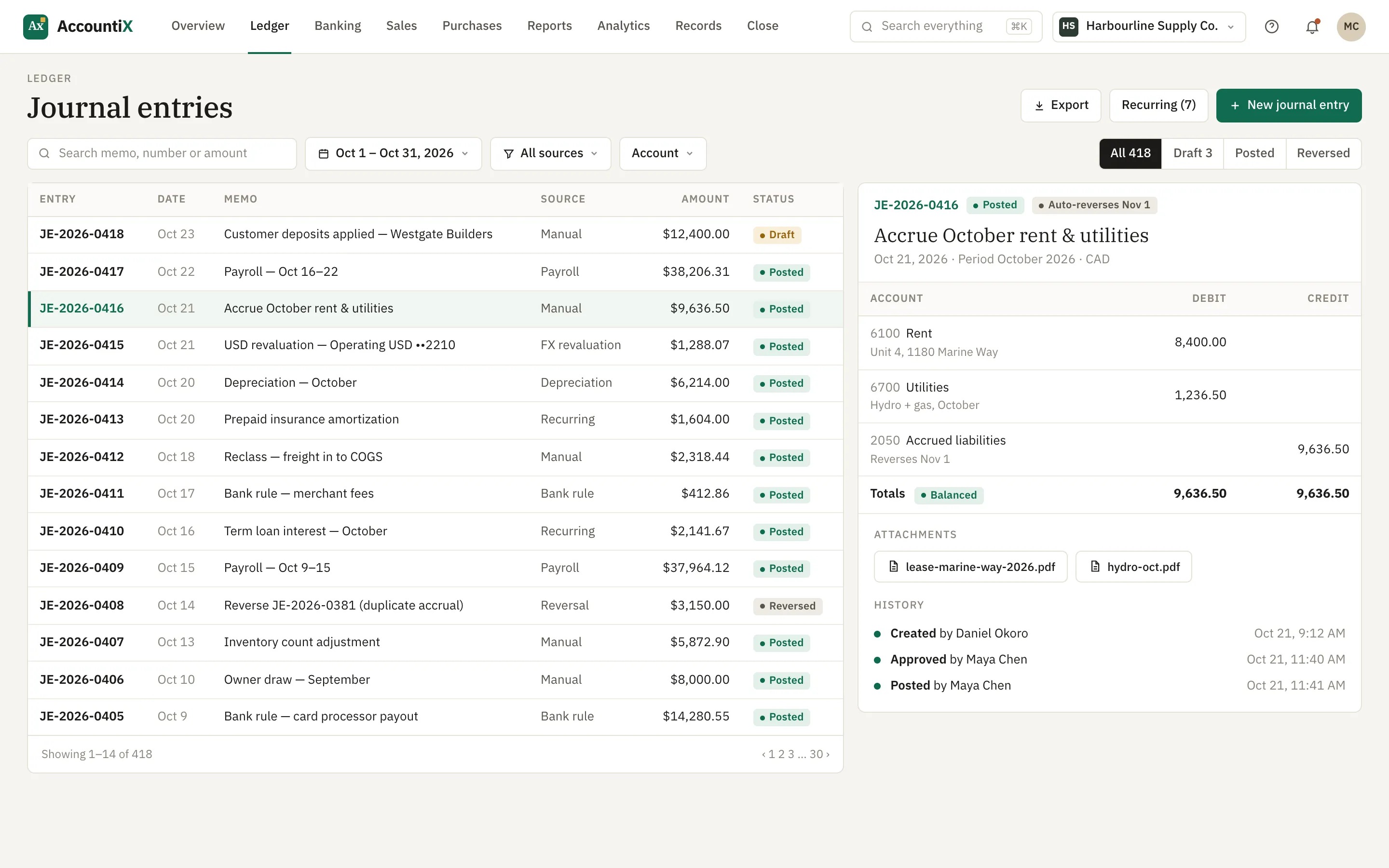Click the AccountiX logo icon
Image resolution: width=1389 pixels, height=868 pixels.
36,27
